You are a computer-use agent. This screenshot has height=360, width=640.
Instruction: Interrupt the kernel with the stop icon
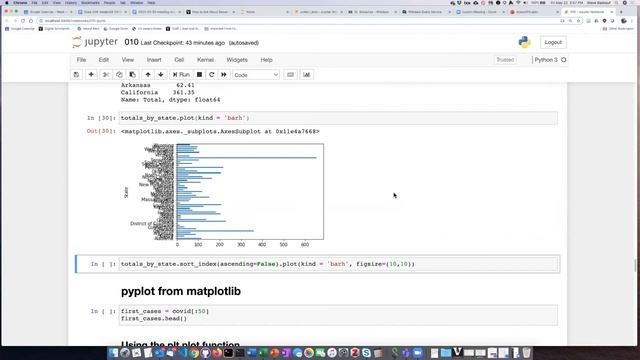click(199, 75)
